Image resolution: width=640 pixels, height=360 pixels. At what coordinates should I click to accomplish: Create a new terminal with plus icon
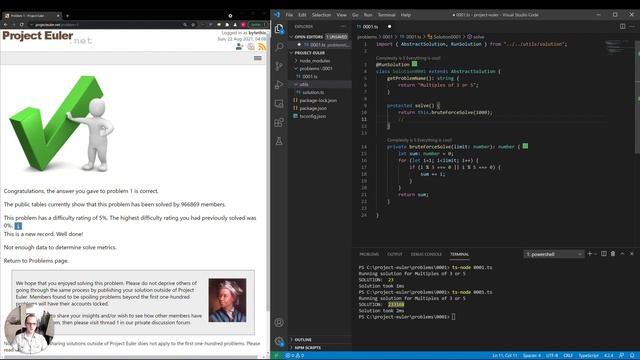point(589,254)
